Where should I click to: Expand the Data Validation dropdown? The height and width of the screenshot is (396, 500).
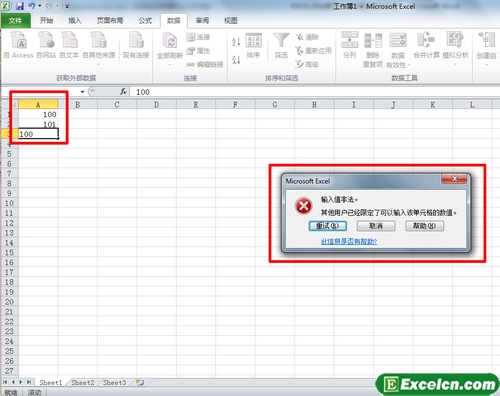[x=409, y=65]
